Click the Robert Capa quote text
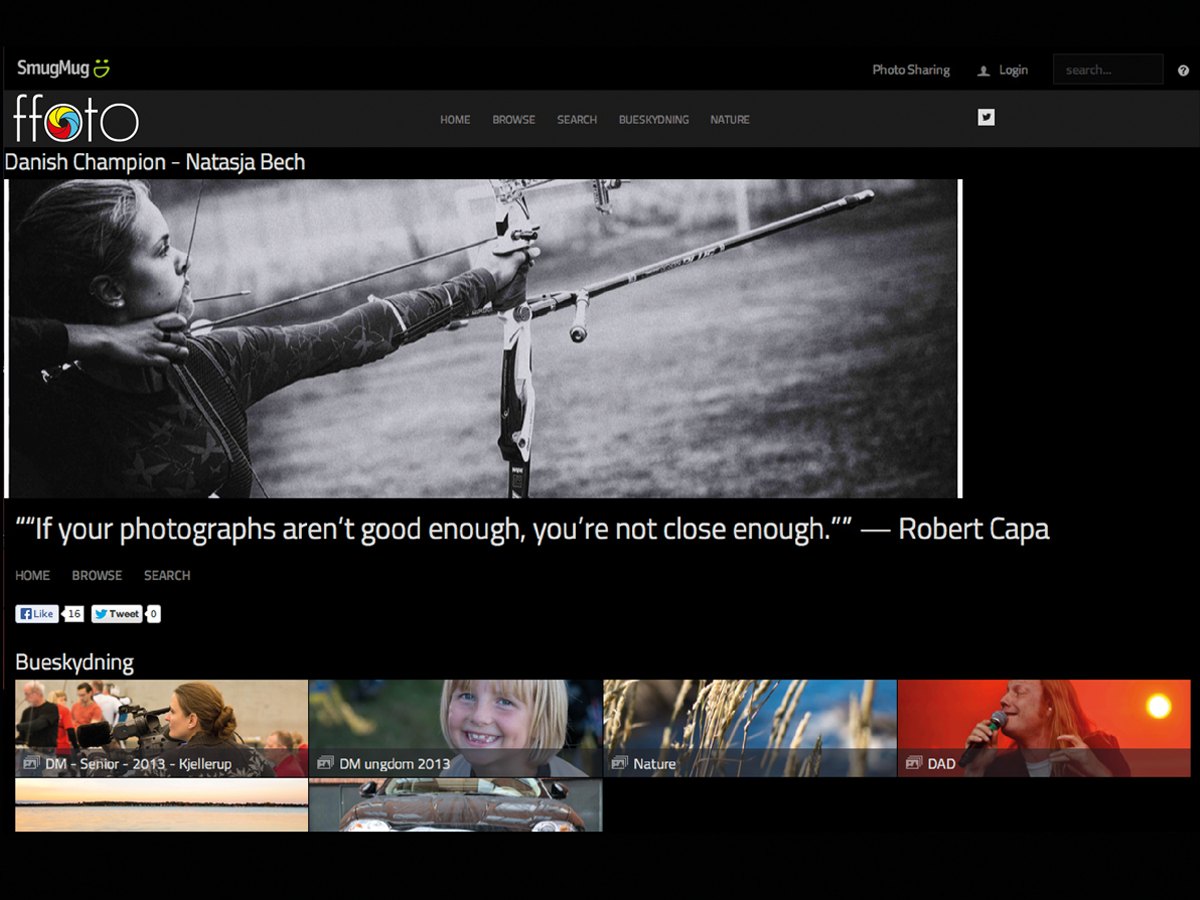This screenshot has height=900, width=1200. pos(532,529)
